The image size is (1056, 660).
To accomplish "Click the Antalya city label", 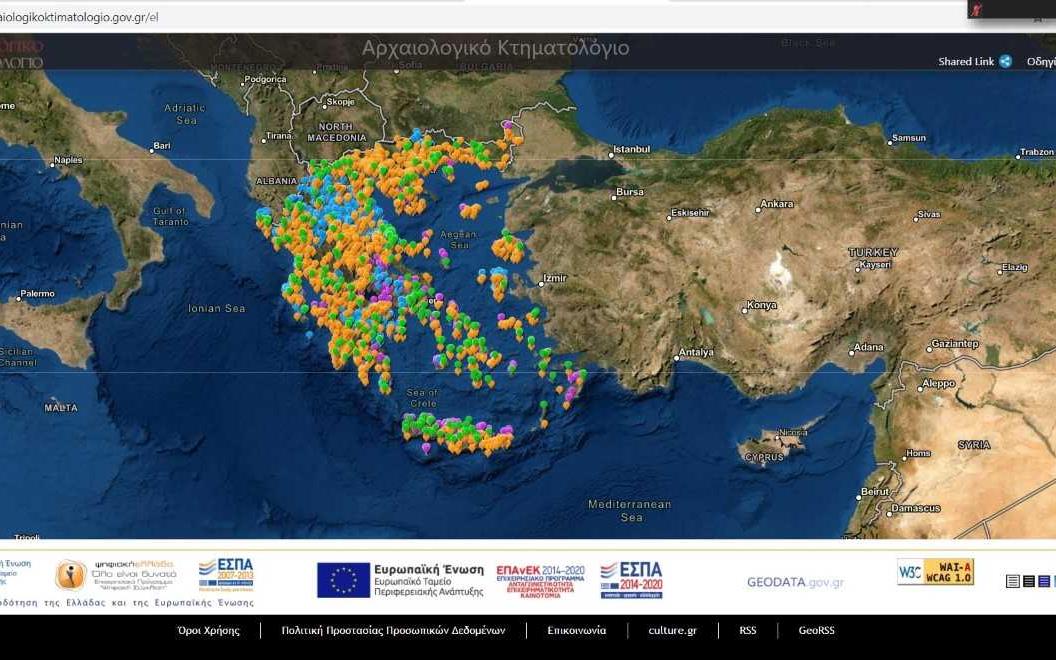I will point(696,352).
